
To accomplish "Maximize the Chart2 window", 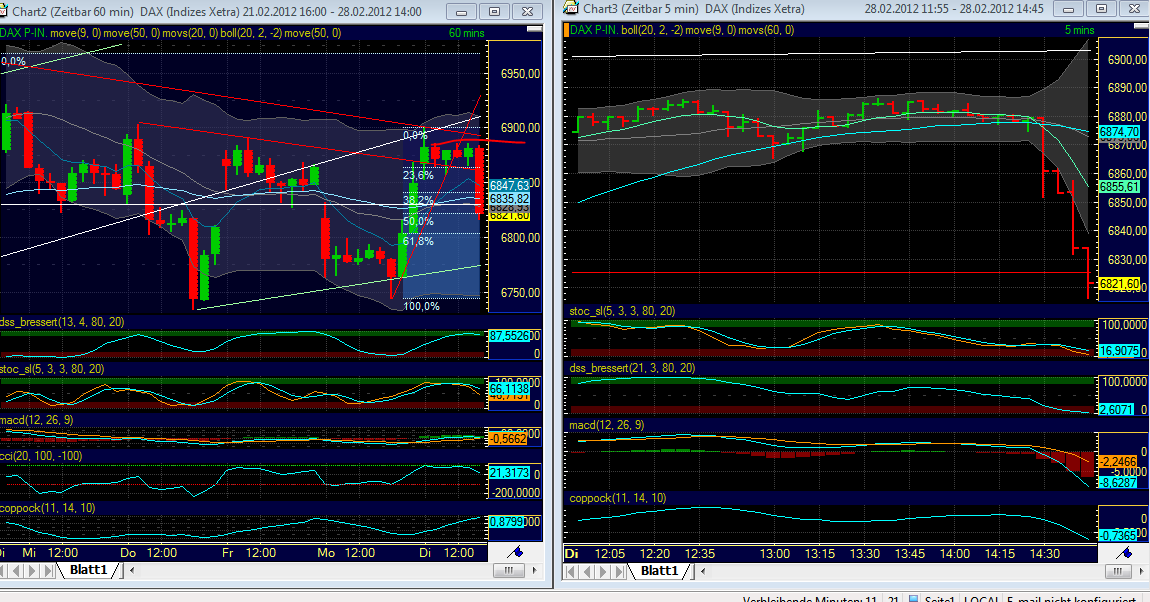I will click(x=494, y=11).
